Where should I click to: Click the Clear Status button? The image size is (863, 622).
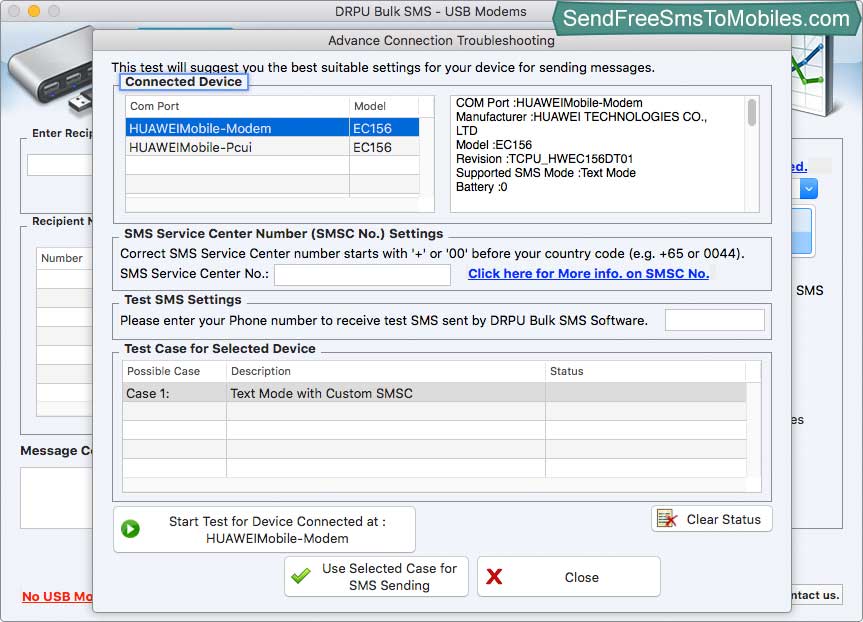(712, 519)
